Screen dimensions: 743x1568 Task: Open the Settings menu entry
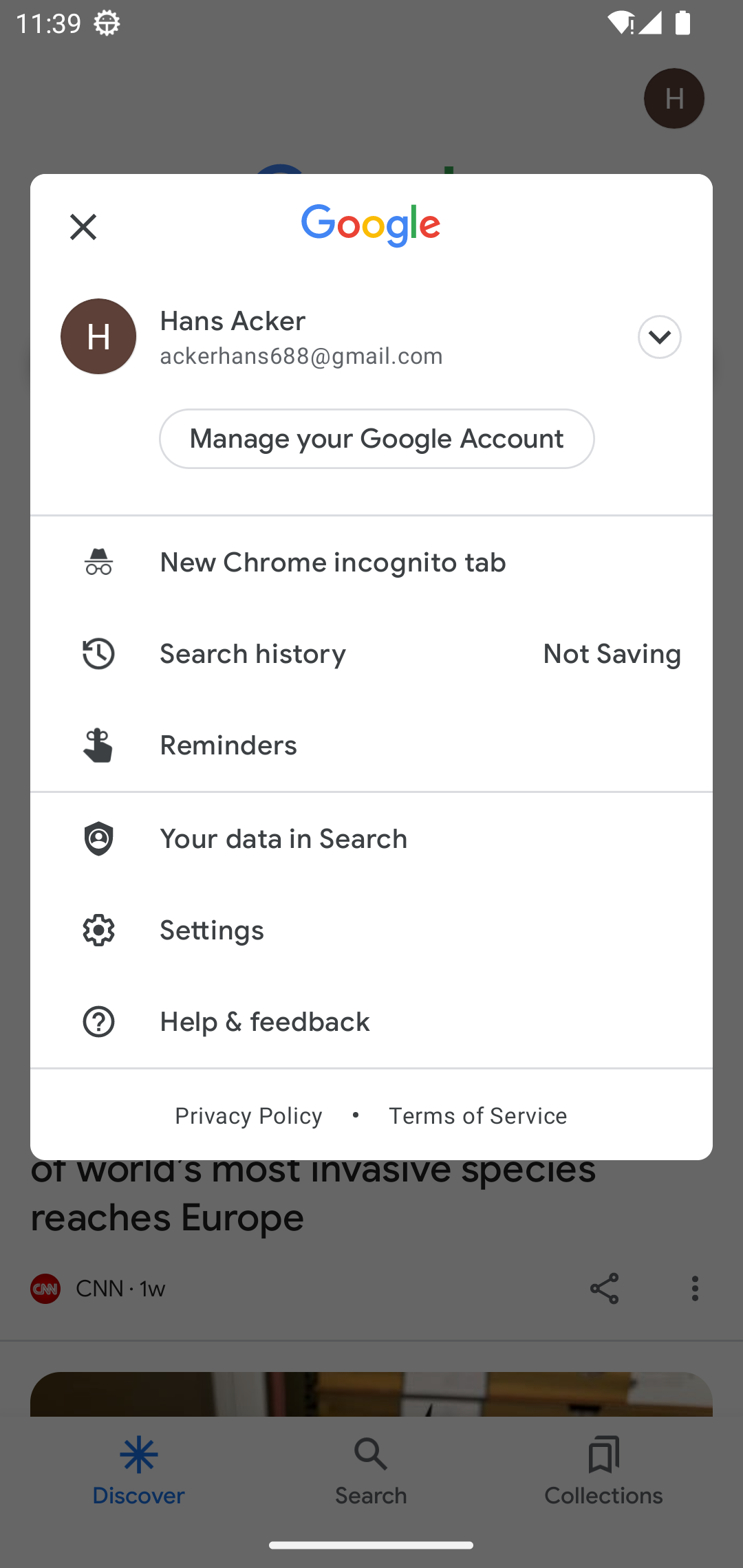[x=212, y=930]
